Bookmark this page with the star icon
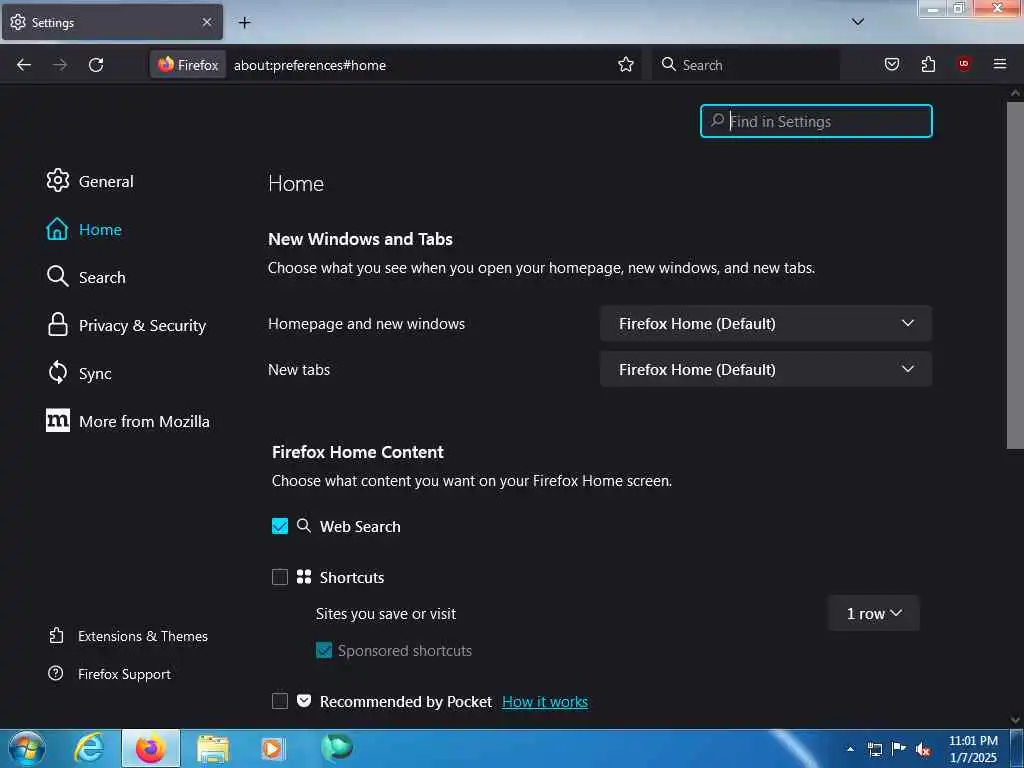1024x768 pixels. point(626,65)
